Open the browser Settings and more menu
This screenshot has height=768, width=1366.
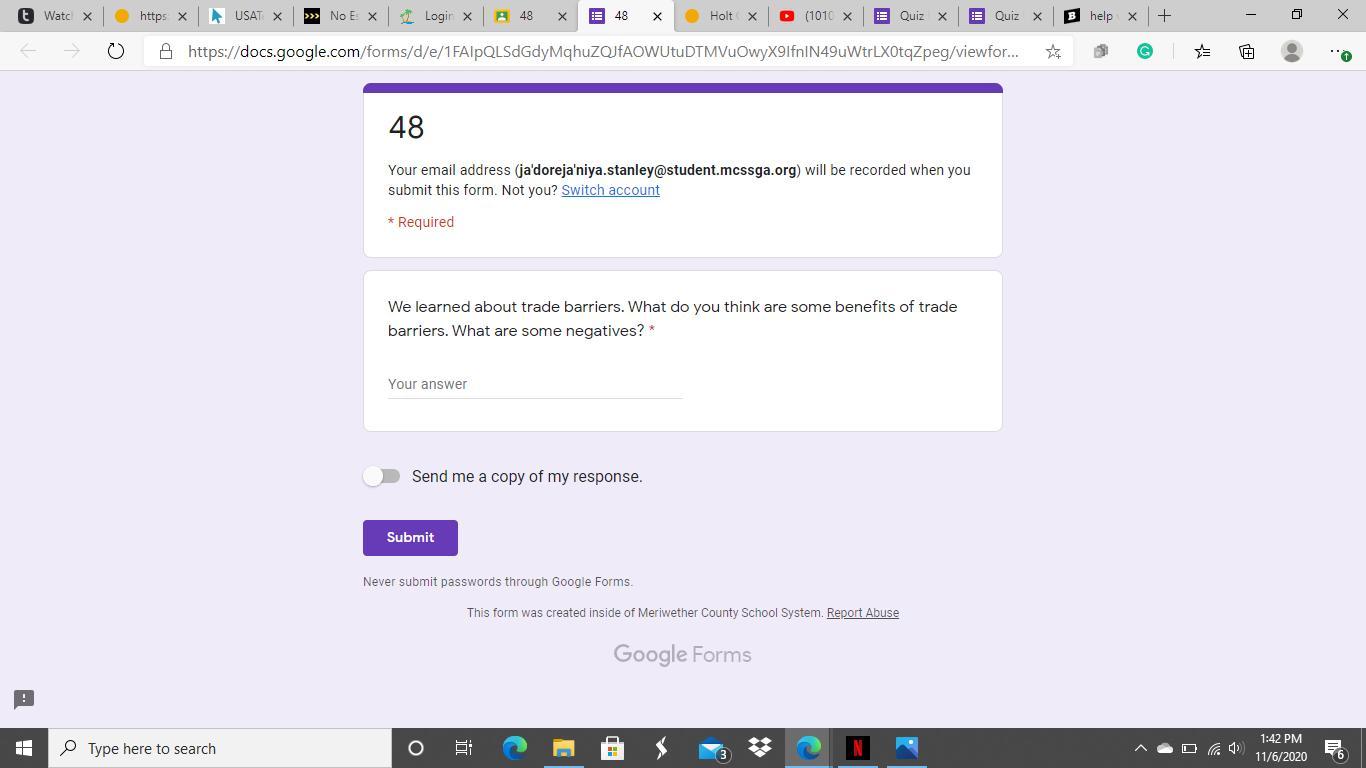click(x=1339, y=51)
